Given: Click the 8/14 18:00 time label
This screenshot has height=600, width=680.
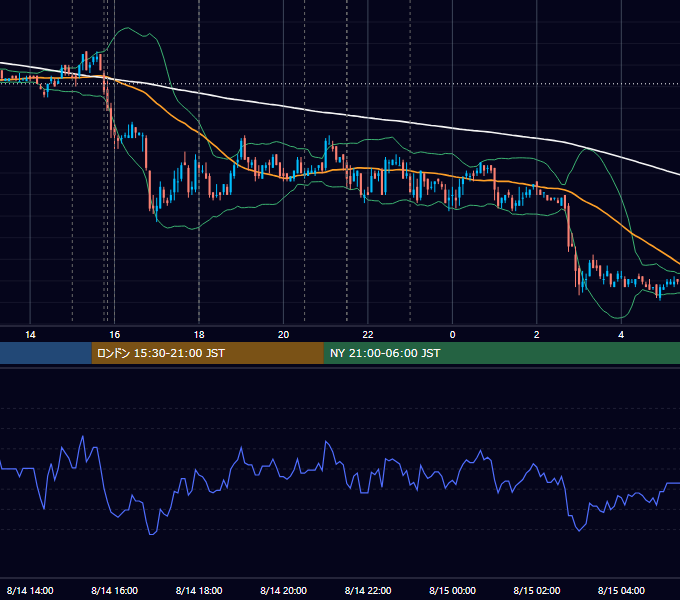Looking at the screenshot, I should click(199, 590).
